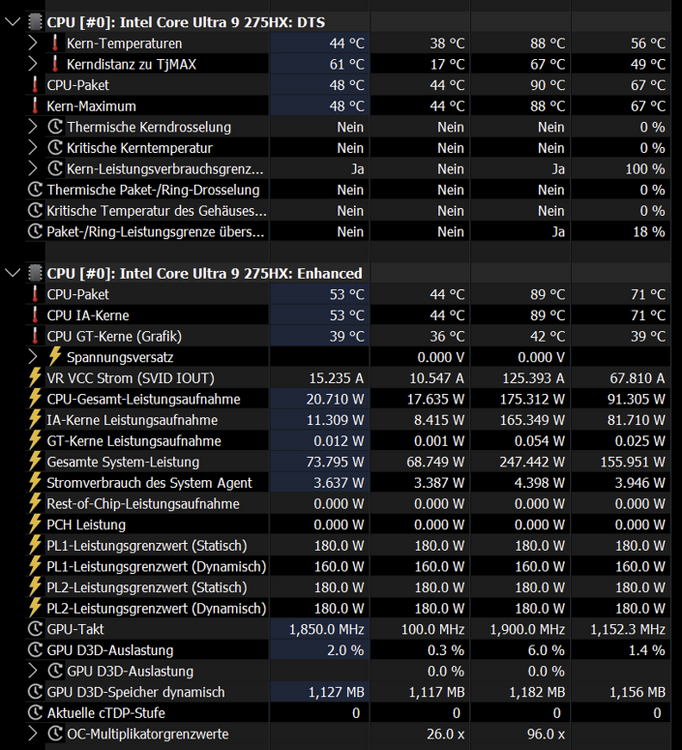
Task: Select the GPU D3D-Speicher dynamisch row label
Action: [x=135, y=692]
